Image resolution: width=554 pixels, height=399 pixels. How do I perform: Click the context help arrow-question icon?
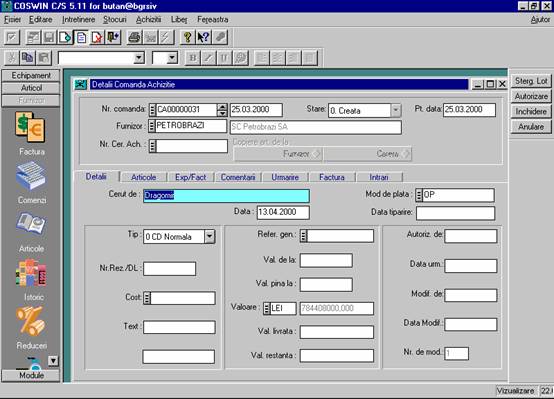(204, 37)
